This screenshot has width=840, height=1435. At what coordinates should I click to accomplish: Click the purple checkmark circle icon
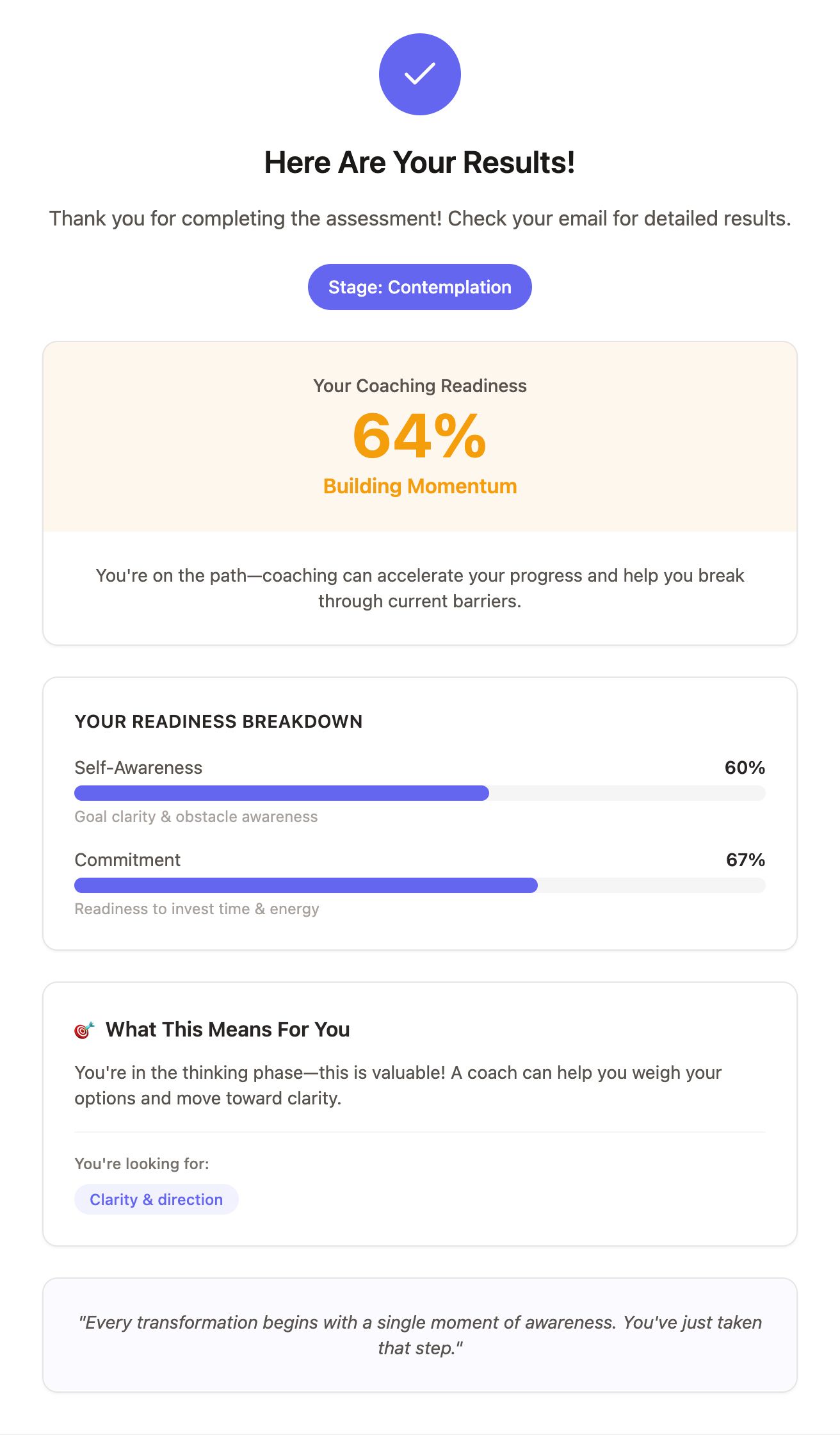pos(420,74)
